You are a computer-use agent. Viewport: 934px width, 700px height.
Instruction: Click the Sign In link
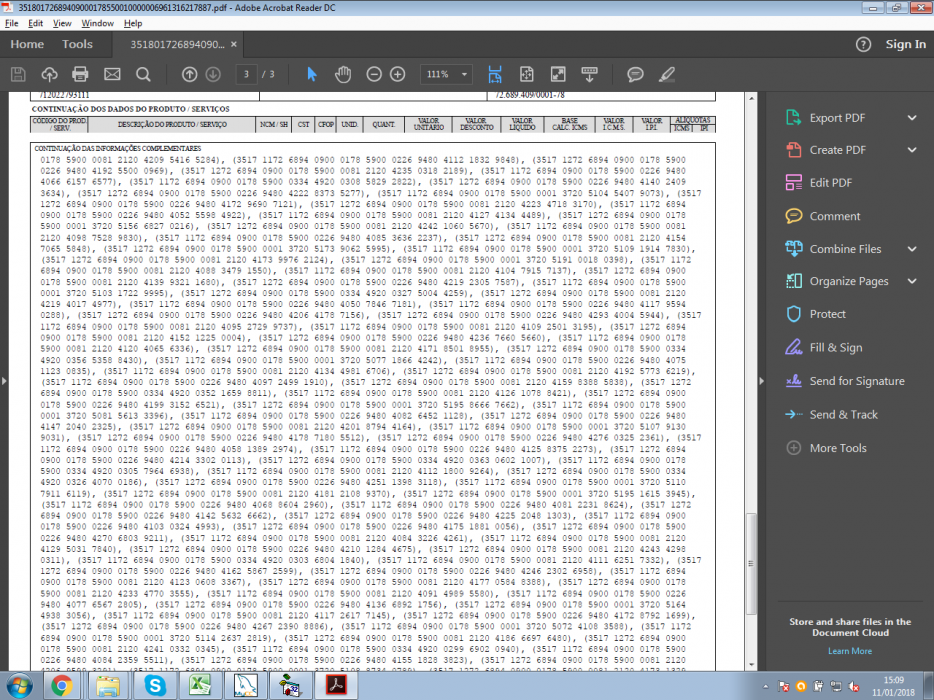(905, 44)
